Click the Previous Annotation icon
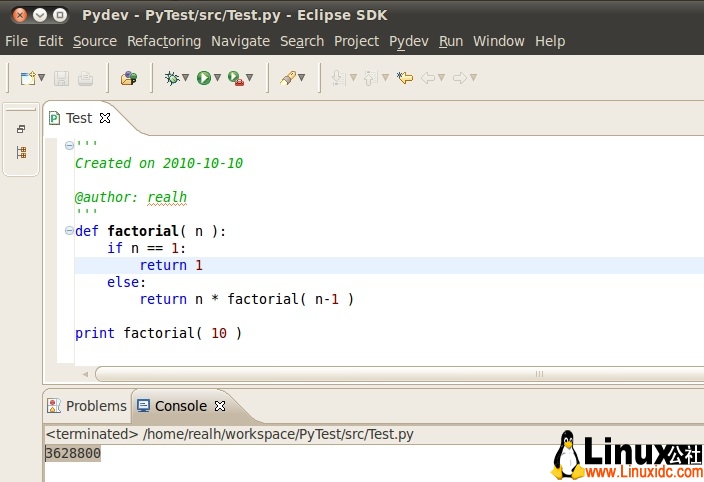This screenshot has width=704, height=482. pyautogui.click(x=370, y=78)
